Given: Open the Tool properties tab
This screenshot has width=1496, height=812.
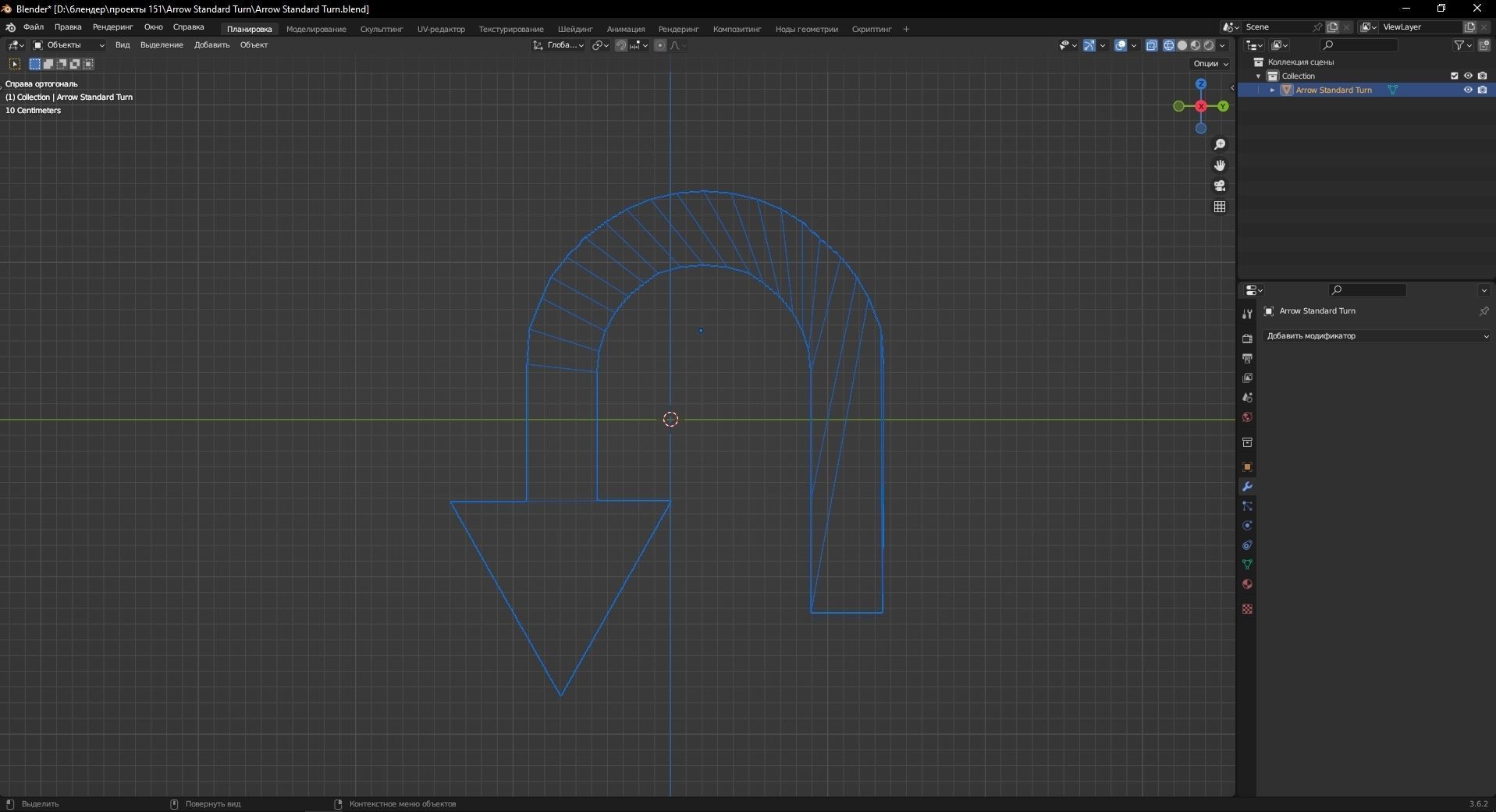Looking at the screenshot, I should coord(1247,314).
